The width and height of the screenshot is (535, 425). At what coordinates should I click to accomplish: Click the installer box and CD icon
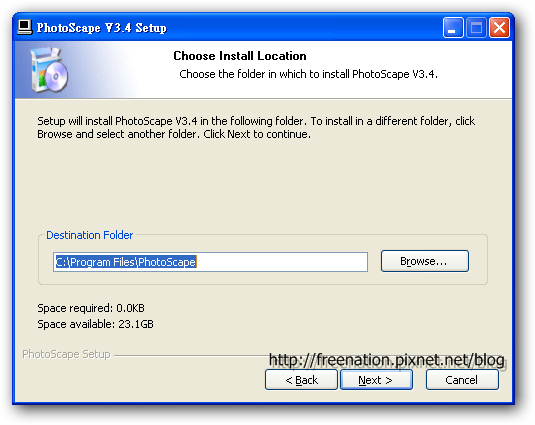coord(49,70)
